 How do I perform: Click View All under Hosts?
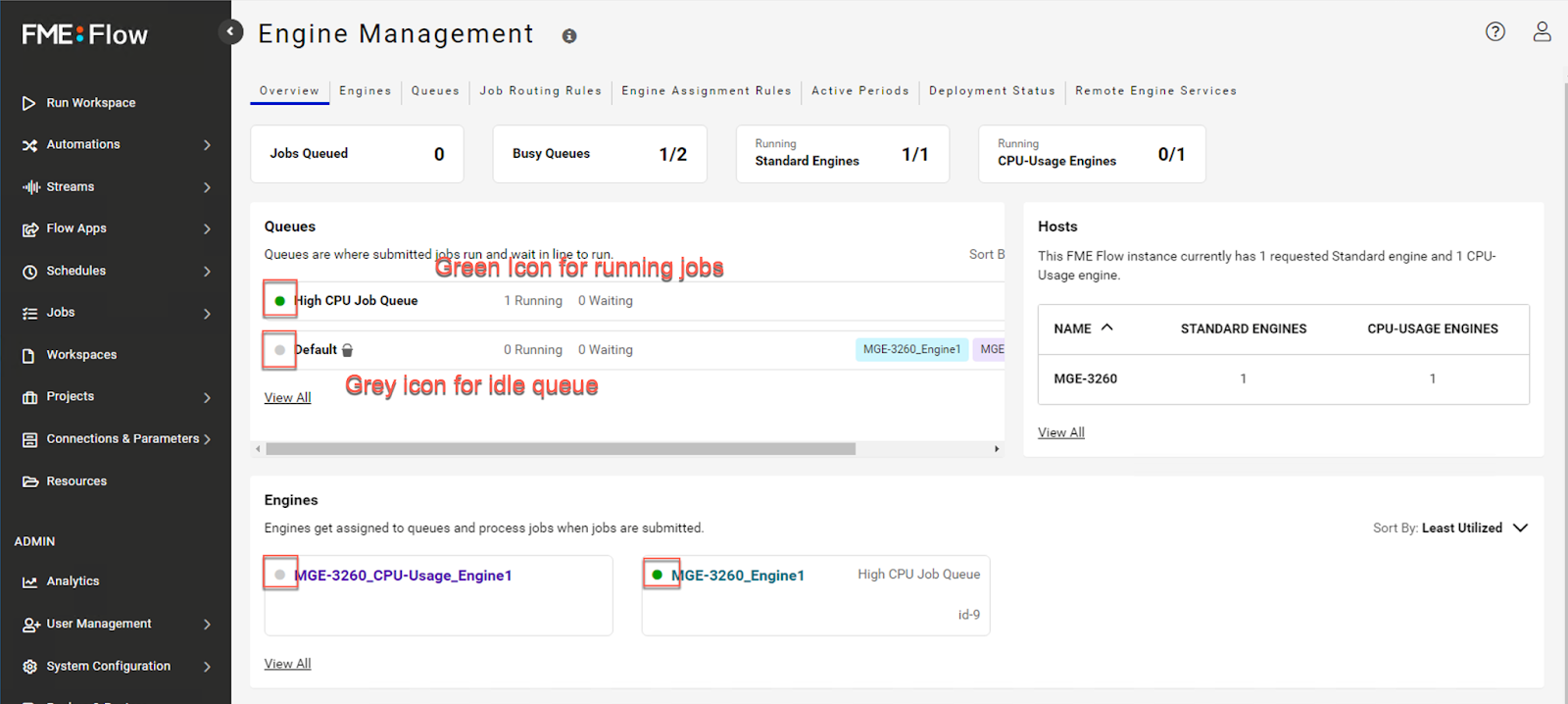point(1061,432)
